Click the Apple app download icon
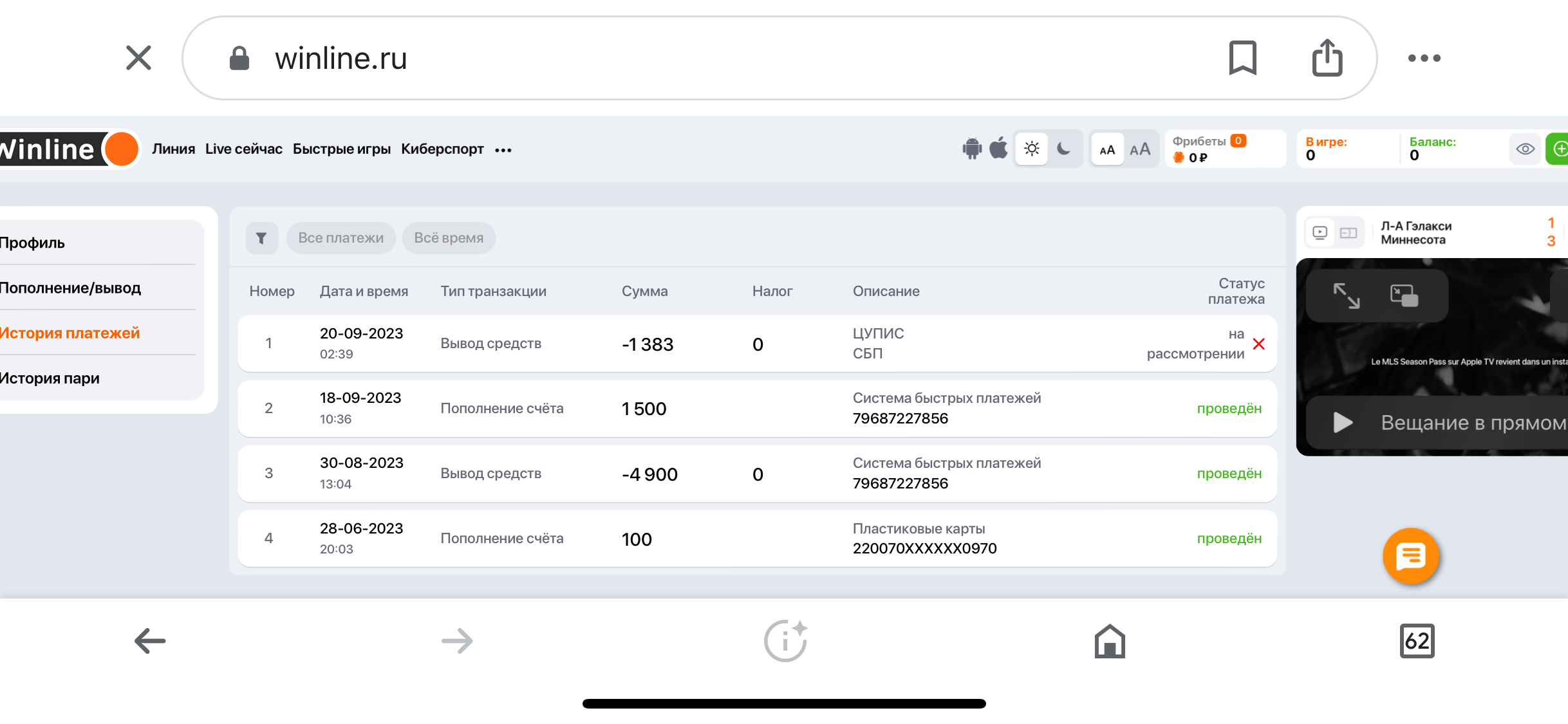This screenshot has height=724, width=1568. (998, 148)
